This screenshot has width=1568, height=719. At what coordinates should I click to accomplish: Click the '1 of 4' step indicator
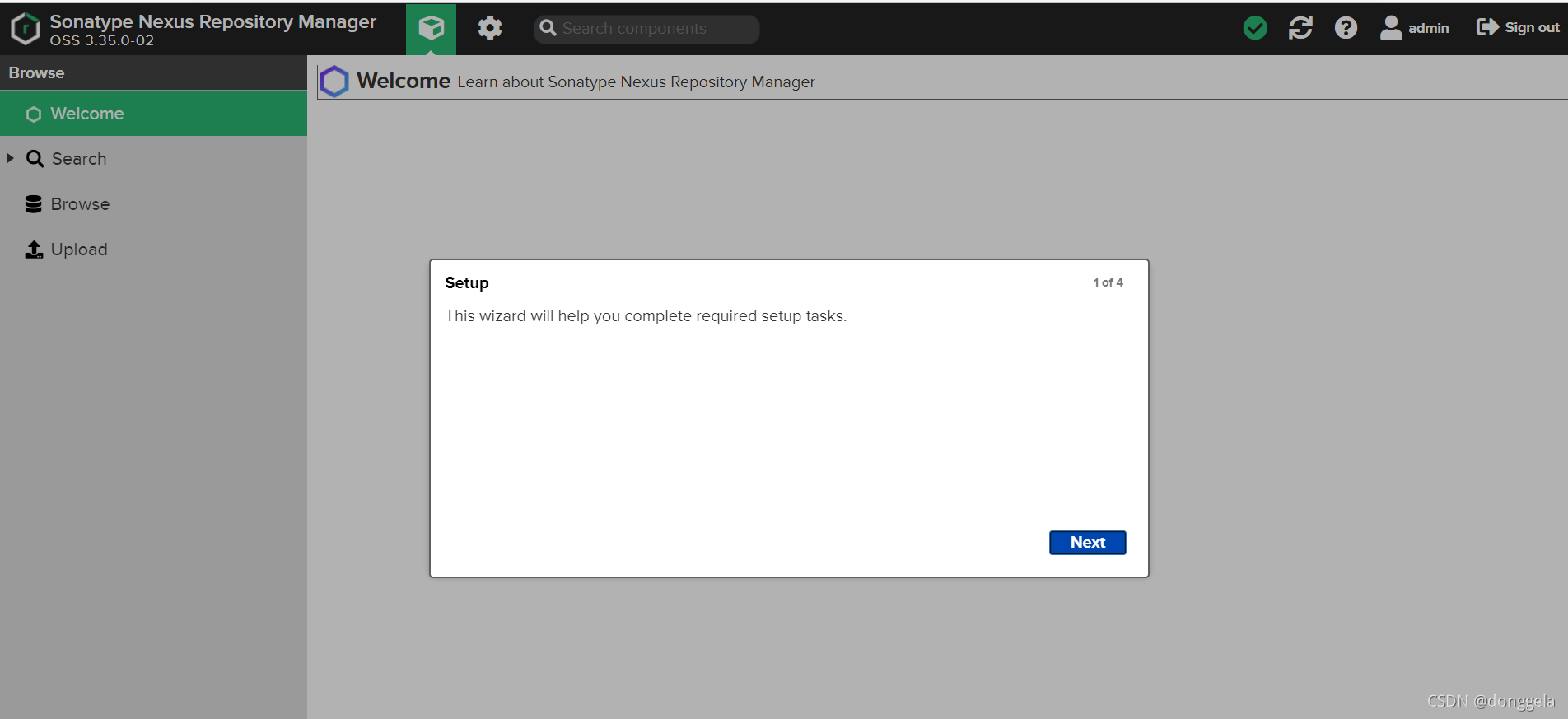(x=1108, y=282)
